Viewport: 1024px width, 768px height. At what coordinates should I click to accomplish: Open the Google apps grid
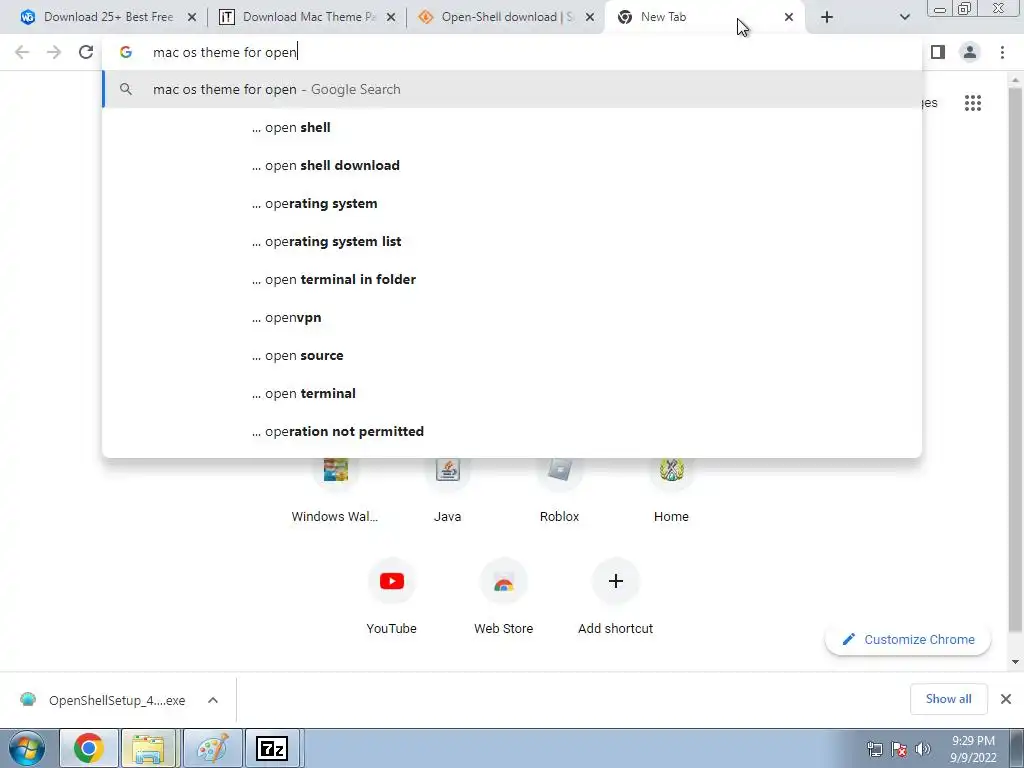[972, 103]
